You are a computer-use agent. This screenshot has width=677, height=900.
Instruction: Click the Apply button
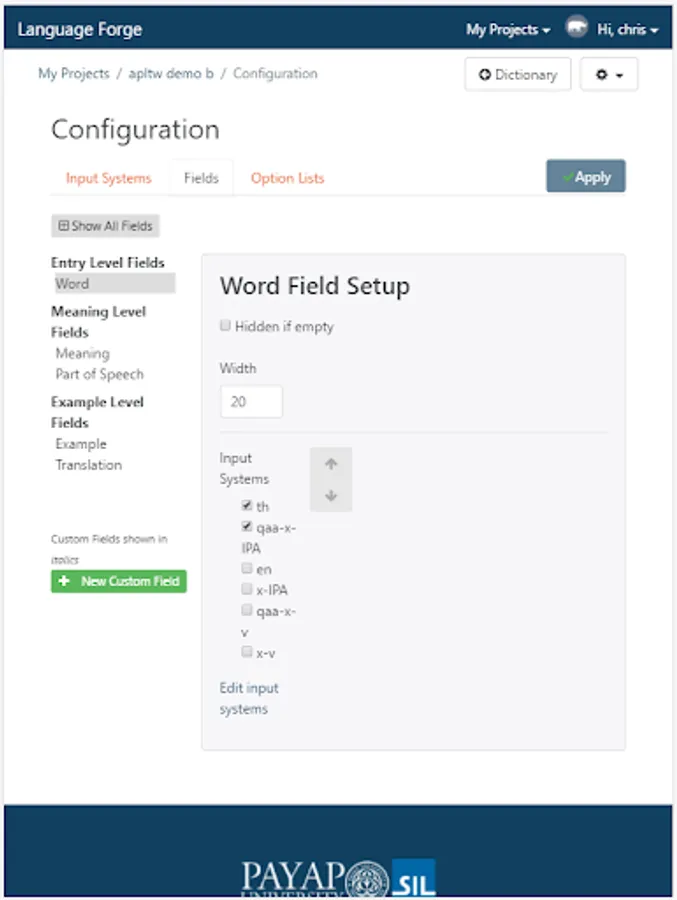tap(586, 176)
